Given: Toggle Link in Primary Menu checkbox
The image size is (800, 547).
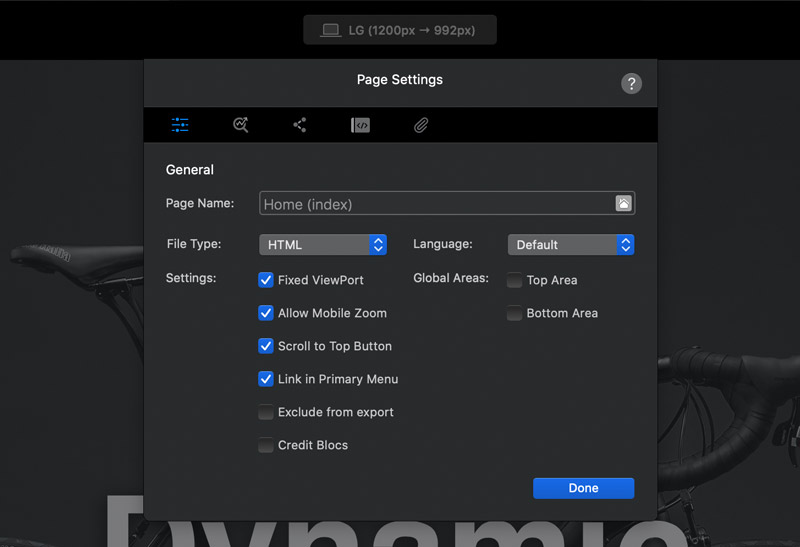Looking at the screenshot, I should (266, 379).
